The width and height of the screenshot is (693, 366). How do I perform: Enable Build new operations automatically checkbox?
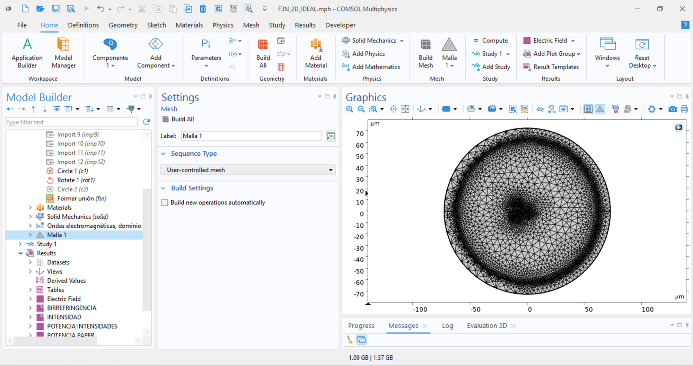(164, 202)
